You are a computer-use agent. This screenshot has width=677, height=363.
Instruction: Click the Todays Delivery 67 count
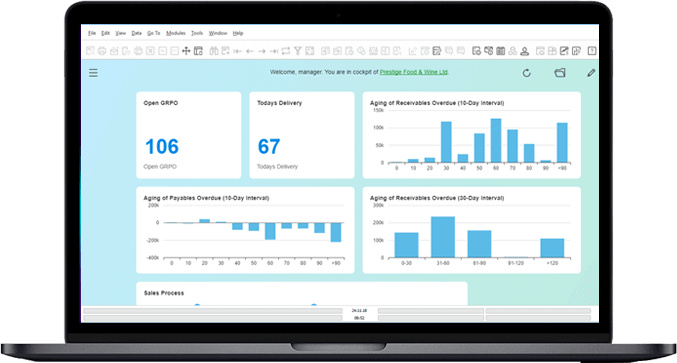(269, 146)
